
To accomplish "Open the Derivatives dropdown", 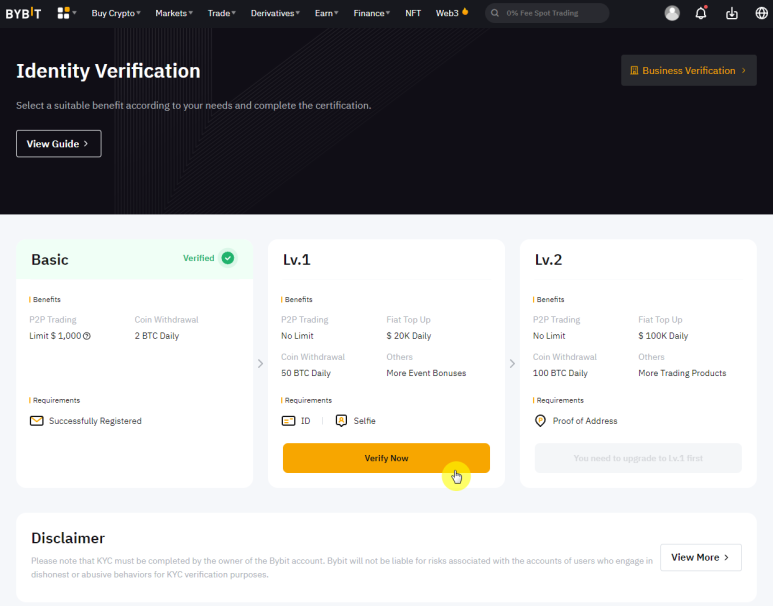I will pos(273,13).
